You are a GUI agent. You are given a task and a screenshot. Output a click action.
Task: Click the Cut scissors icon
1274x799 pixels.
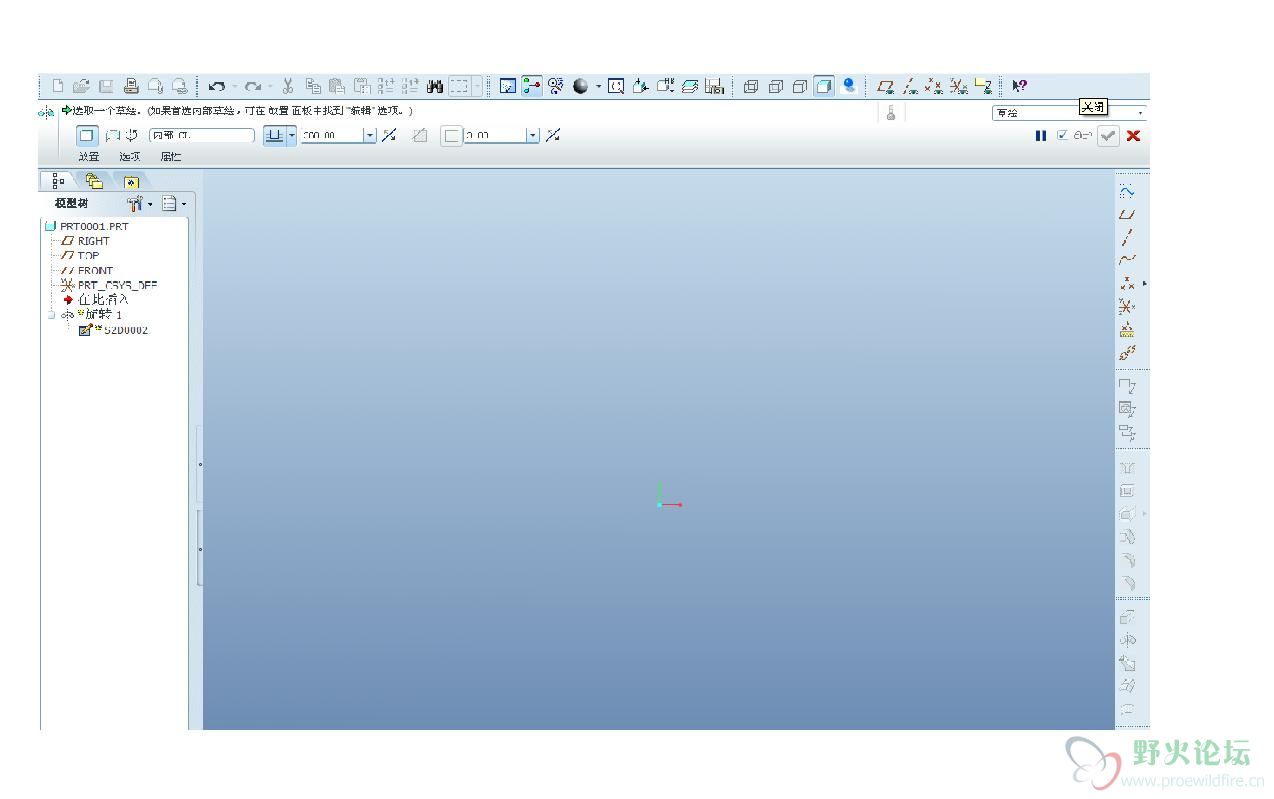click(x=287, y=87)
